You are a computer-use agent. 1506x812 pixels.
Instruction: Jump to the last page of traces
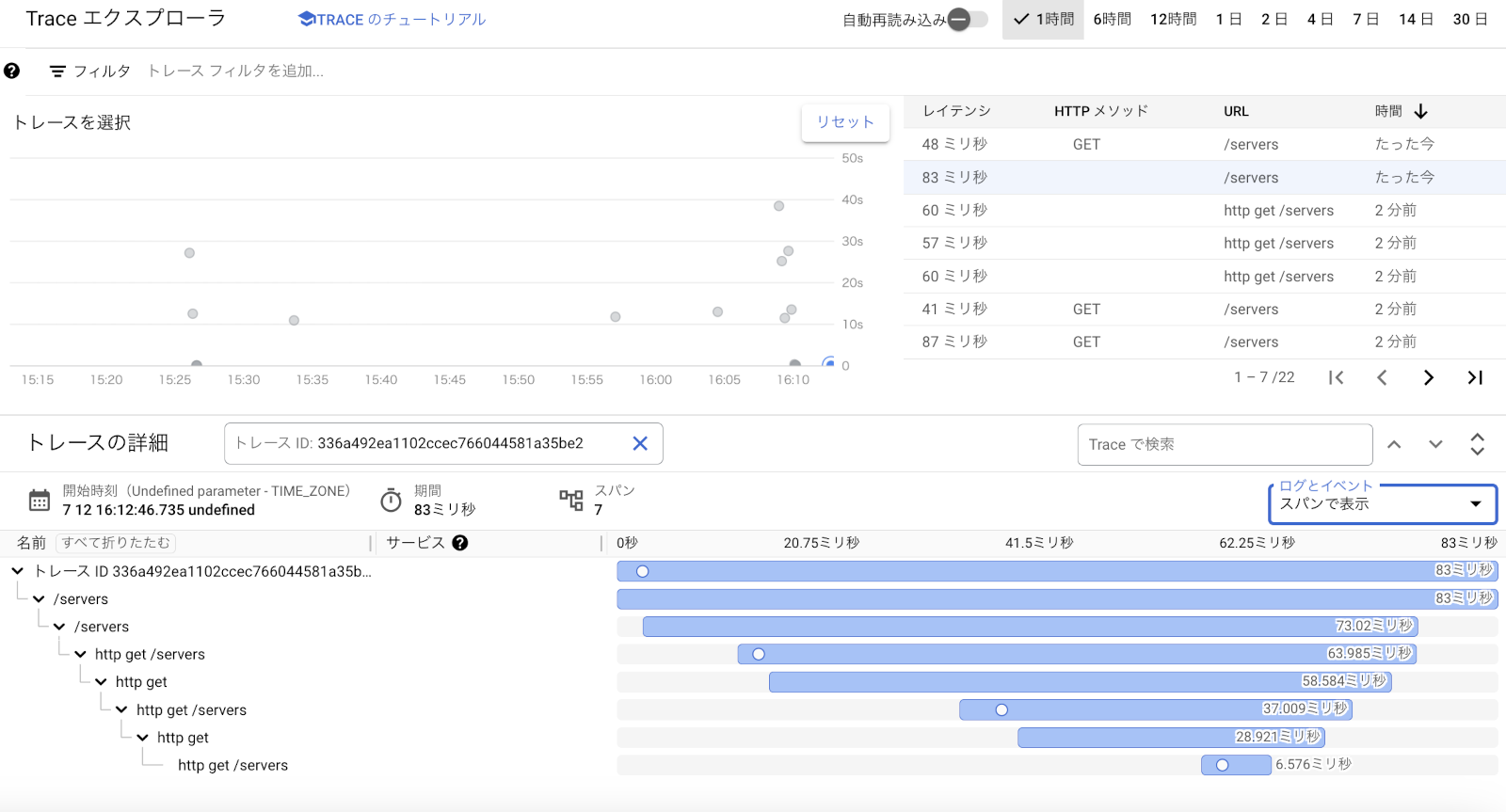point(1475,377)
